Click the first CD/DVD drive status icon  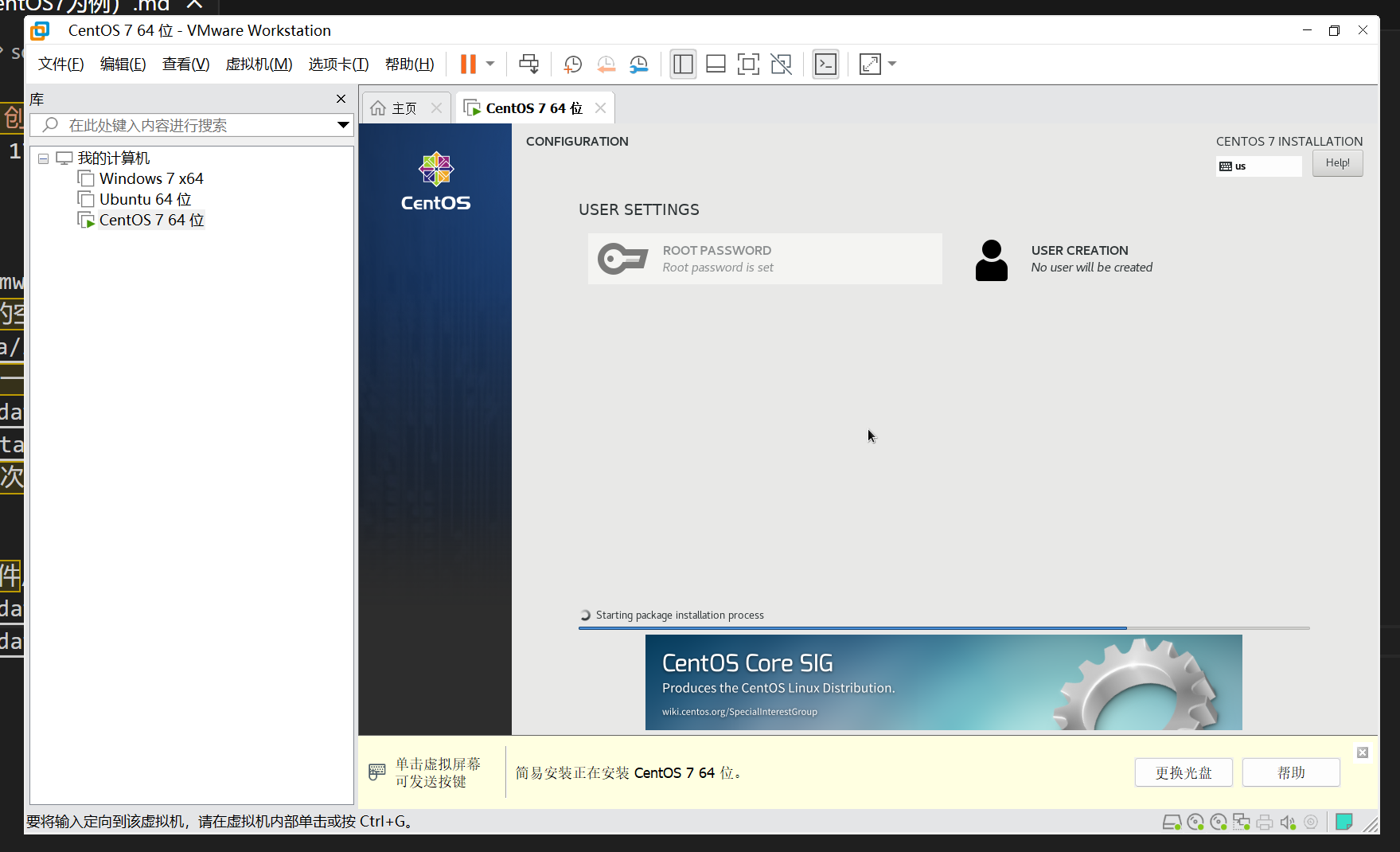click(1195, 823)
